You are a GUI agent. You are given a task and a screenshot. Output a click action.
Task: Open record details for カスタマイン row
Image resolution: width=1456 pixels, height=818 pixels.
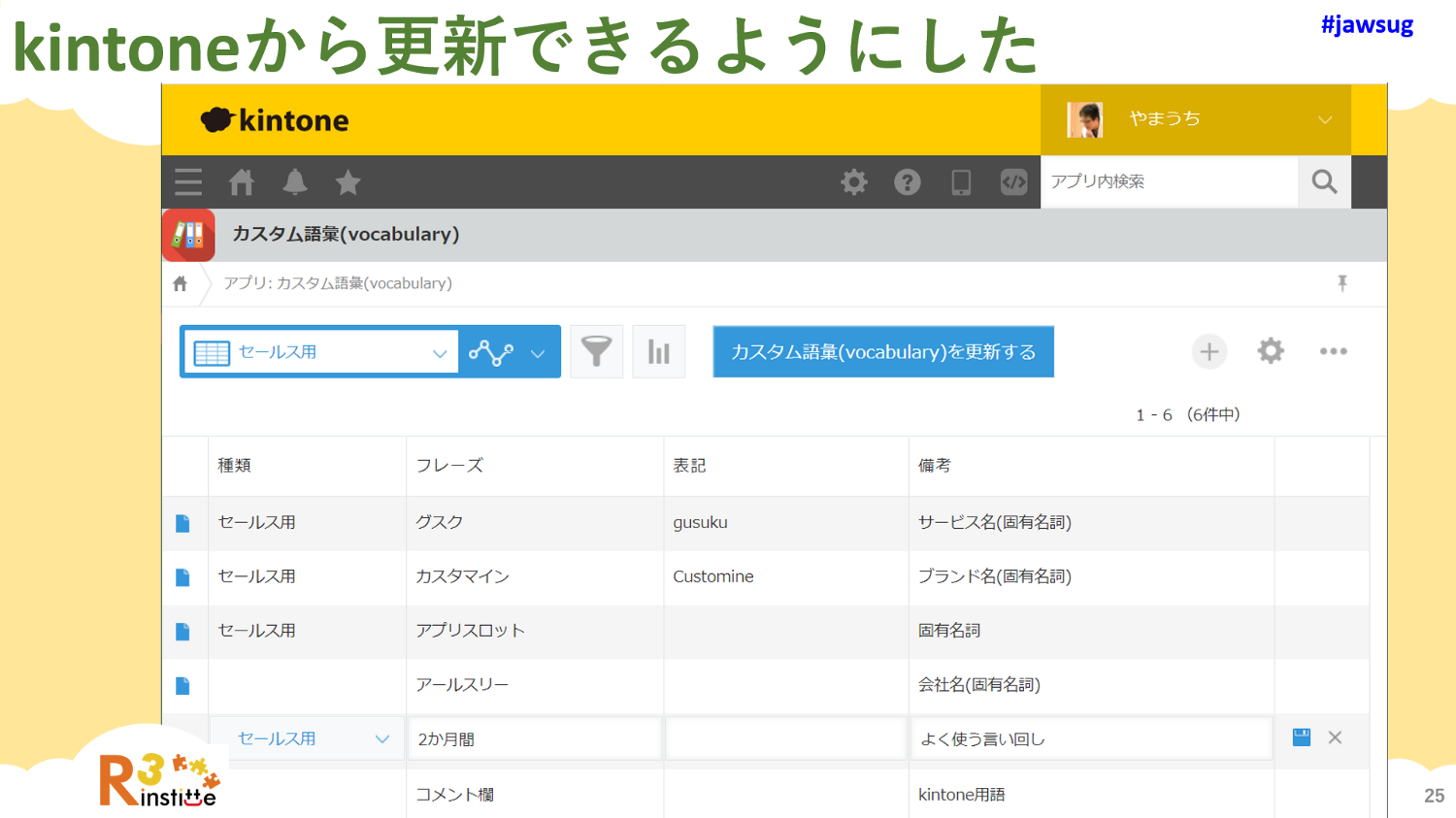182,577
